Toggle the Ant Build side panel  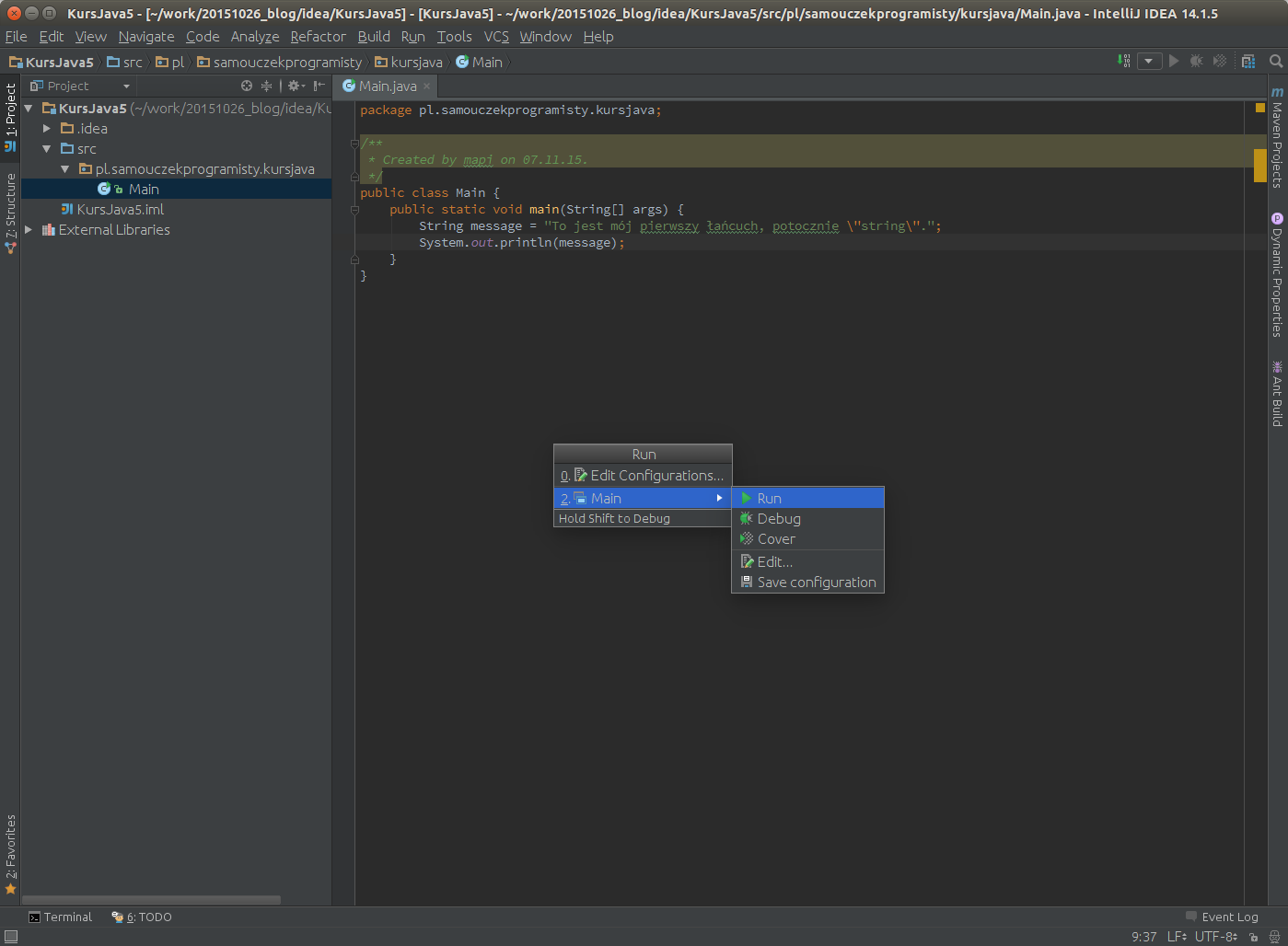click(x=1277, y=393)
